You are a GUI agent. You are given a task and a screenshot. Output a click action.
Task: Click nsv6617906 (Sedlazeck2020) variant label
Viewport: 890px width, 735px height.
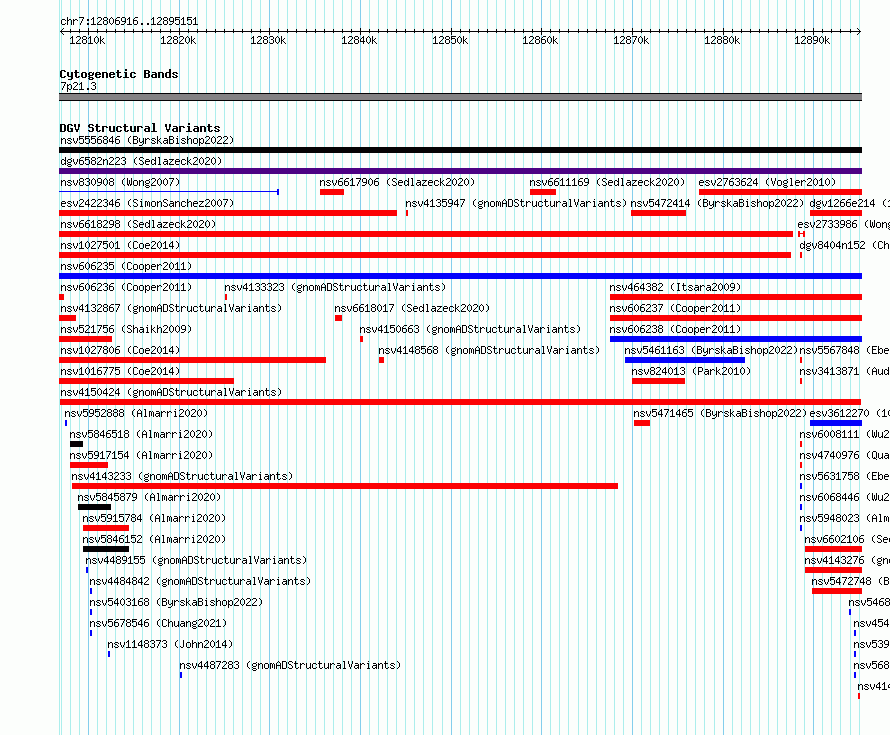coord(397,182)
